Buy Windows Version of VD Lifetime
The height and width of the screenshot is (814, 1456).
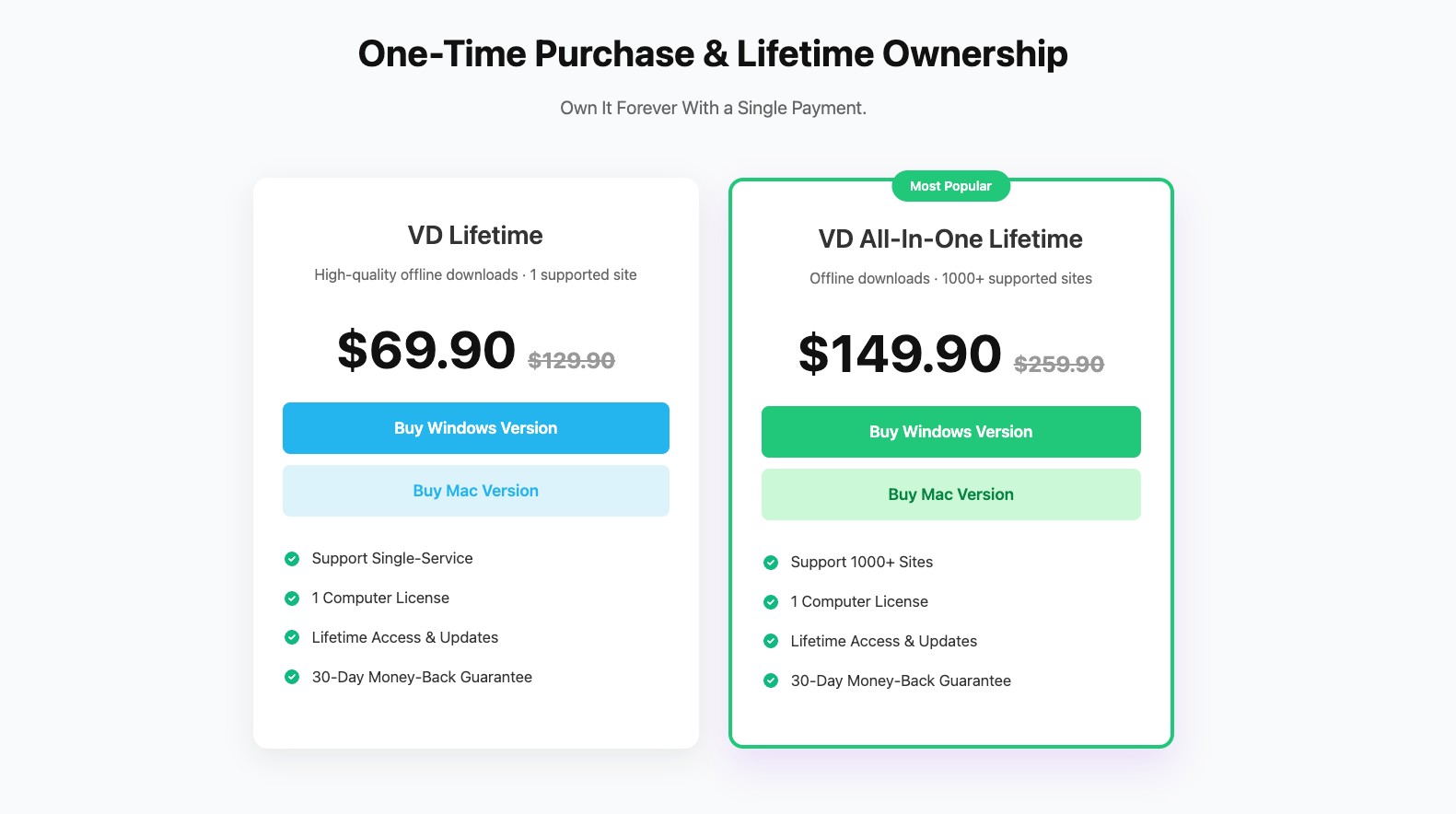(475, 428)
